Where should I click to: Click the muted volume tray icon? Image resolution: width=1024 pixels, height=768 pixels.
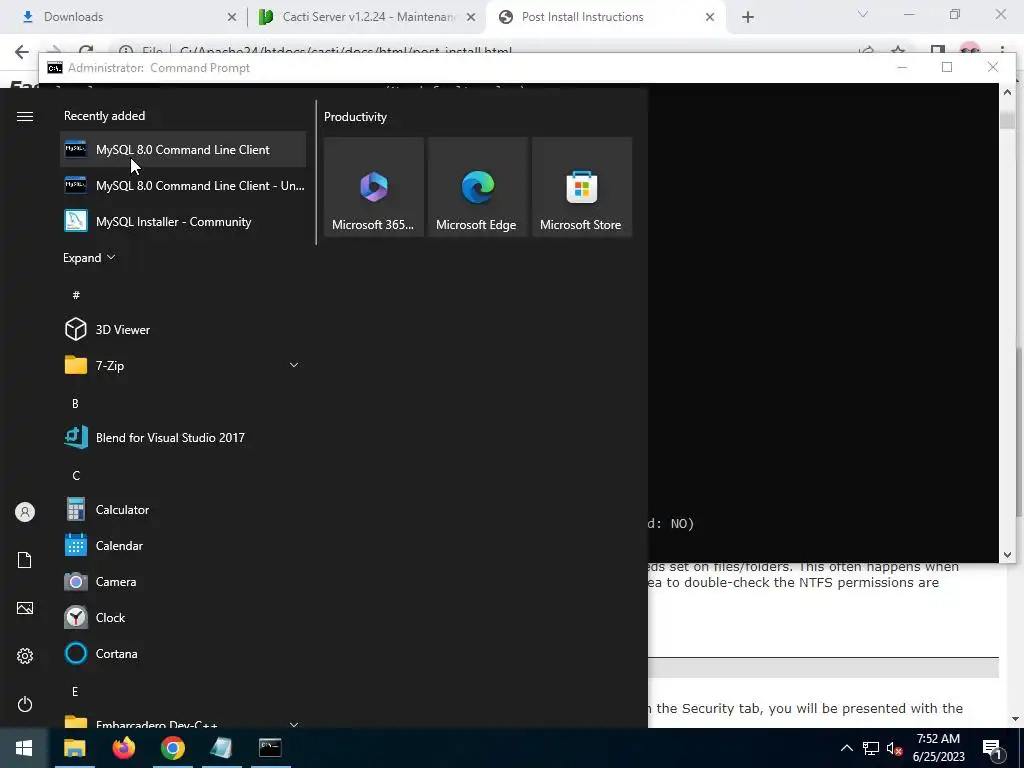click(894, 748)
